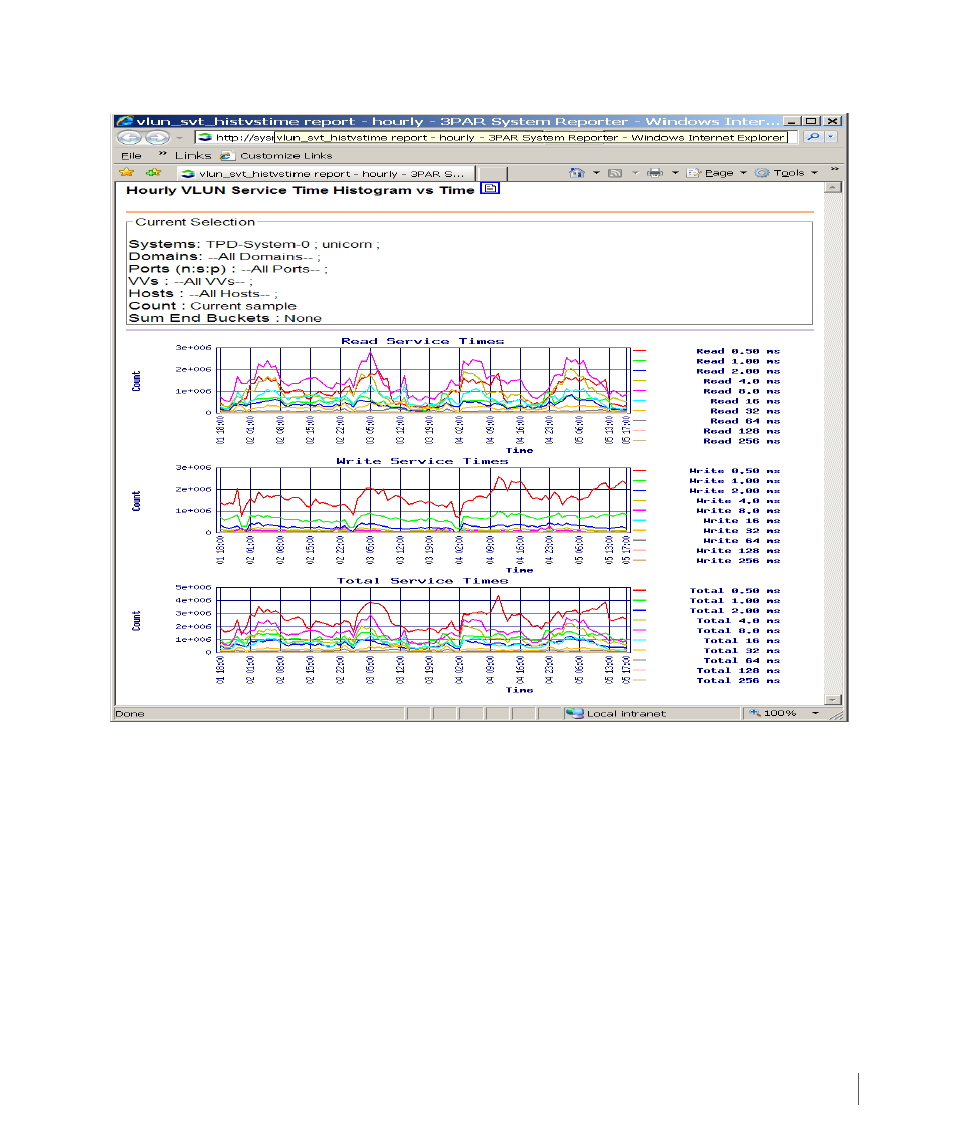This screenshot has height=1145, width=954.
Task: Open the recent pages dropdown beside Forward
Action: coord(180,137)
